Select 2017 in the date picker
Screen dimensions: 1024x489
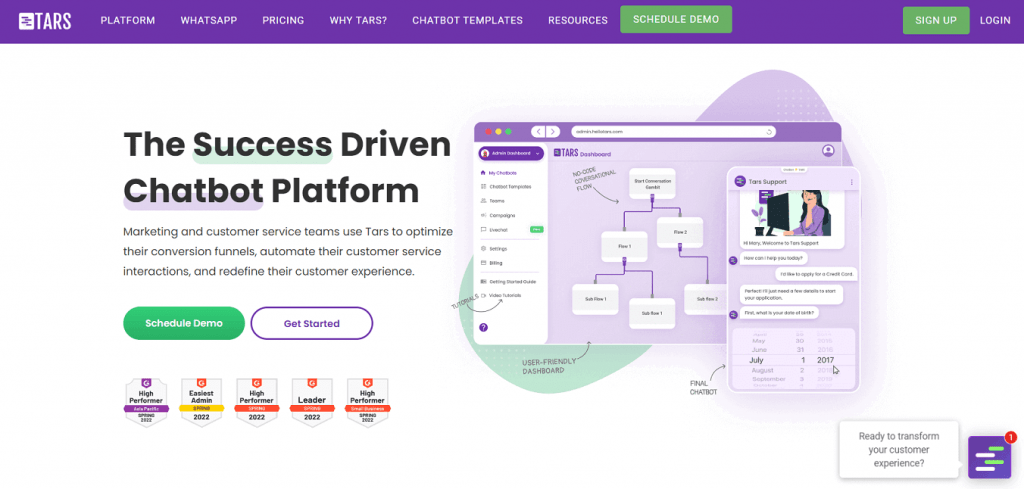click(x=825, y=360)
